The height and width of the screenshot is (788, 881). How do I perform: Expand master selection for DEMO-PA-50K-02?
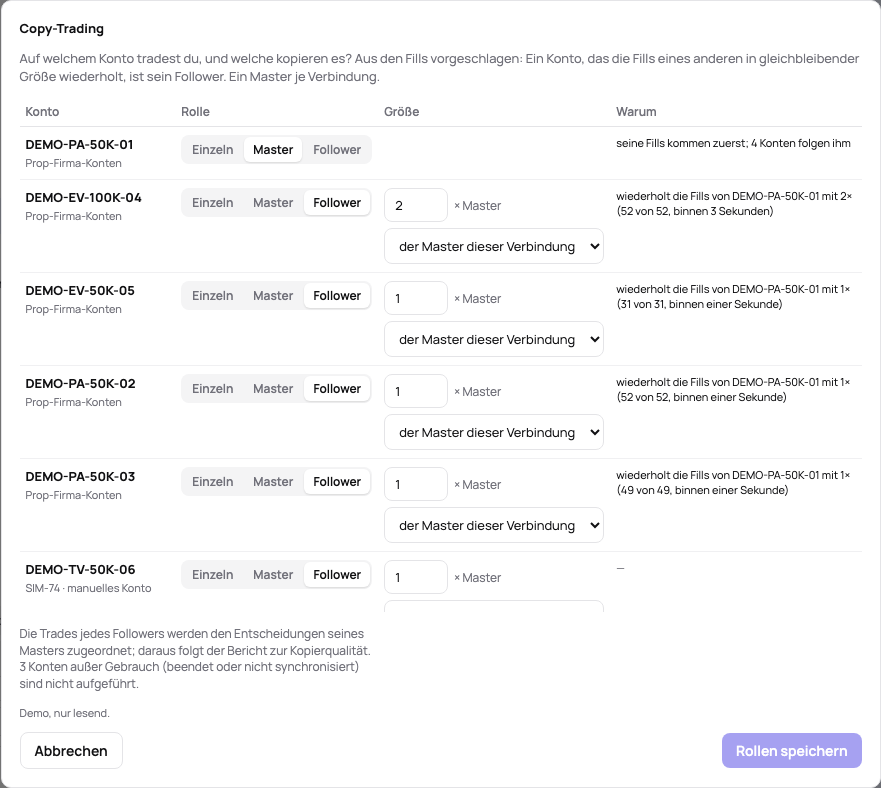click(494, 432)
